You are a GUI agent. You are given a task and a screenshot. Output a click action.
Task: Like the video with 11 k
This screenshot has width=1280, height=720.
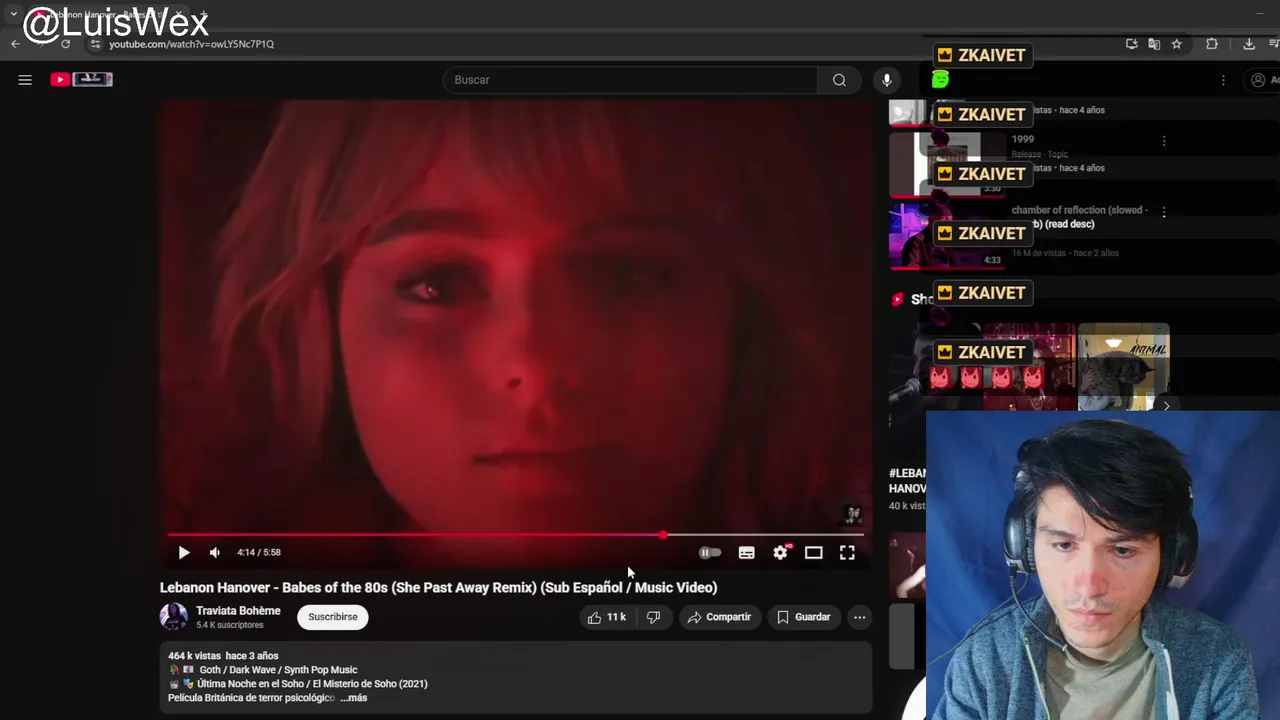[606, 617]
